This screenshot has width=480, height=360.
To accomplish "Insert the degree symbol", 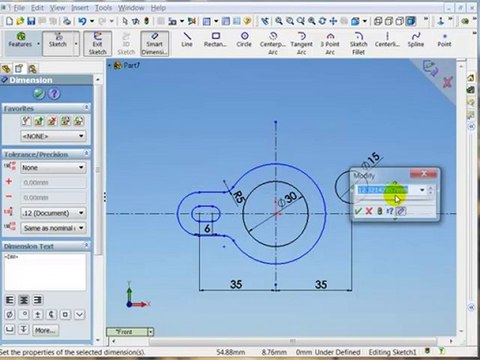I will pyautogui.click(x=24, y=314).
